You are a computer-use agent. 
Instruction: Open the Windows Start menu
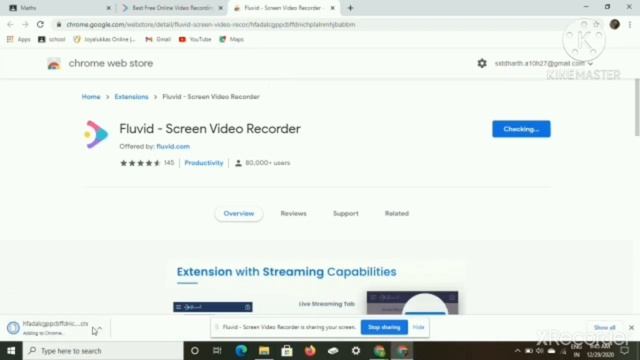[11, 351]
